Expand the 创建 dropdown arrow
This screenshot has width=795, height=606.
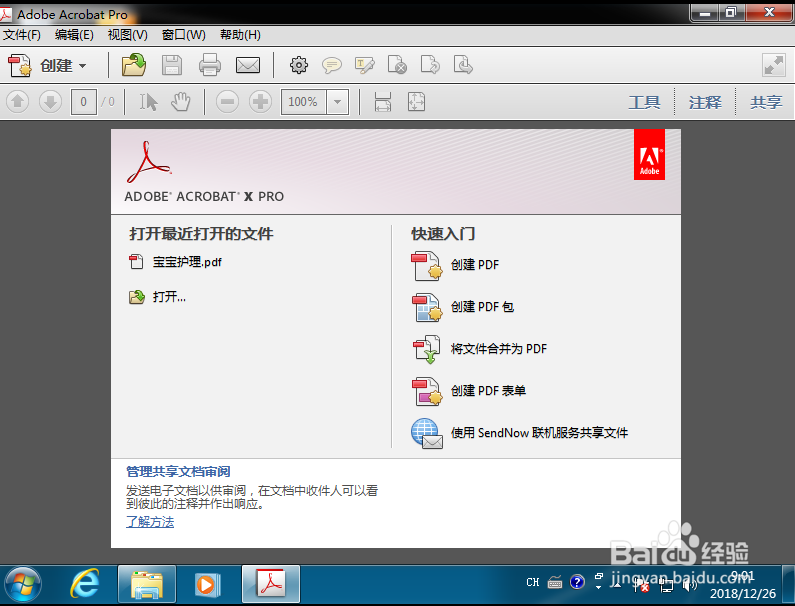coord(83,66)
